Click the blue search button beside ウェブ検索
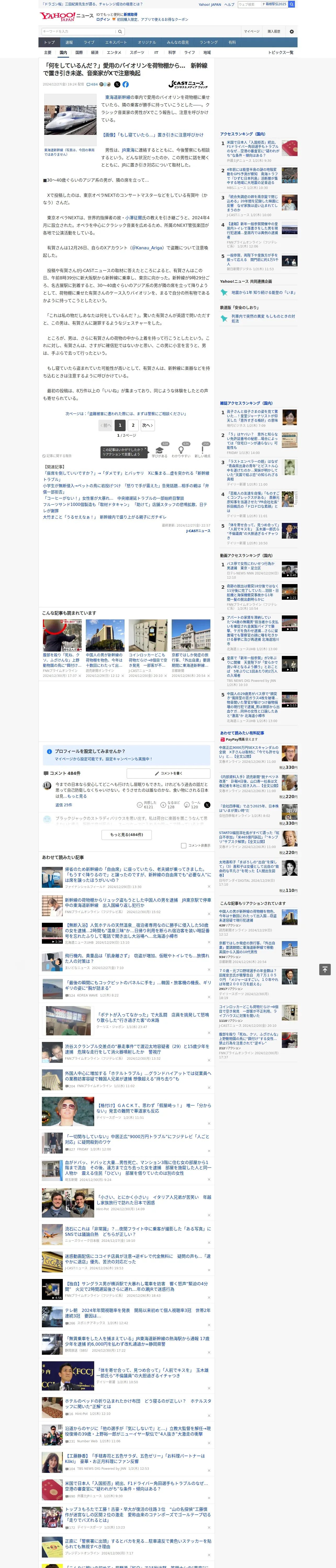 point(292,4)
